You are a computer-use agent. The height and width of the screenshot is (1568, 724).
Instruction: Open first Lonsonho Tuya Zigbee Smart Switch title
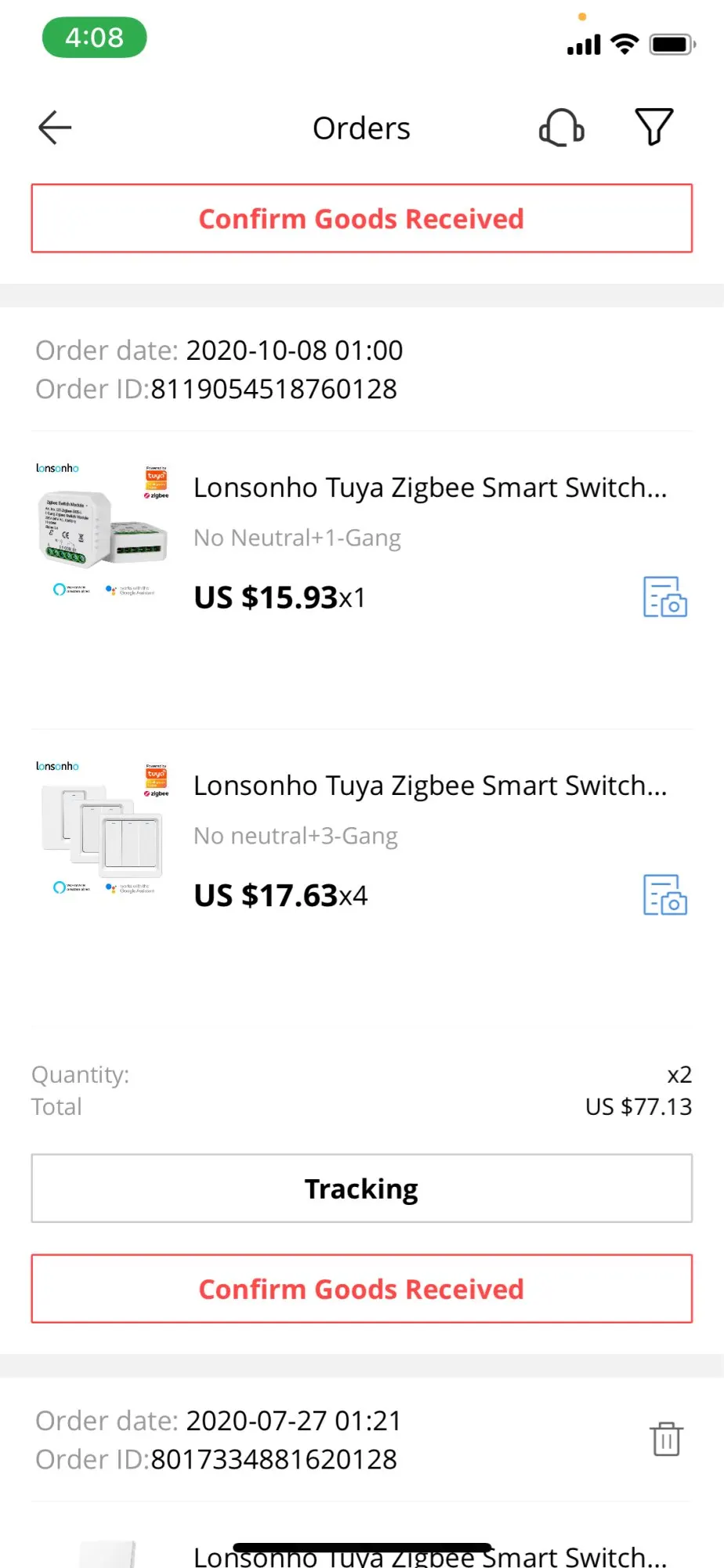pos(430,488)
